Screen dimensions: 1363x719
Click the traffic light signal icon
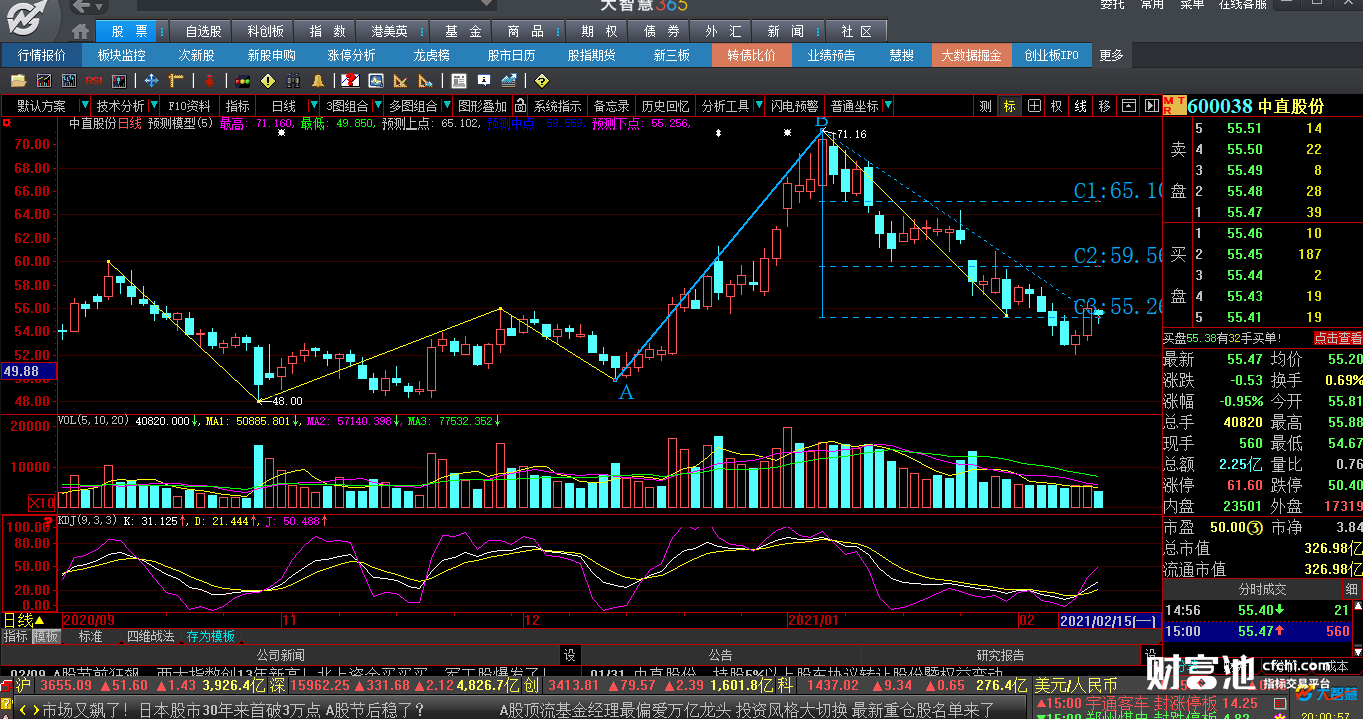(x=242, y=80)
